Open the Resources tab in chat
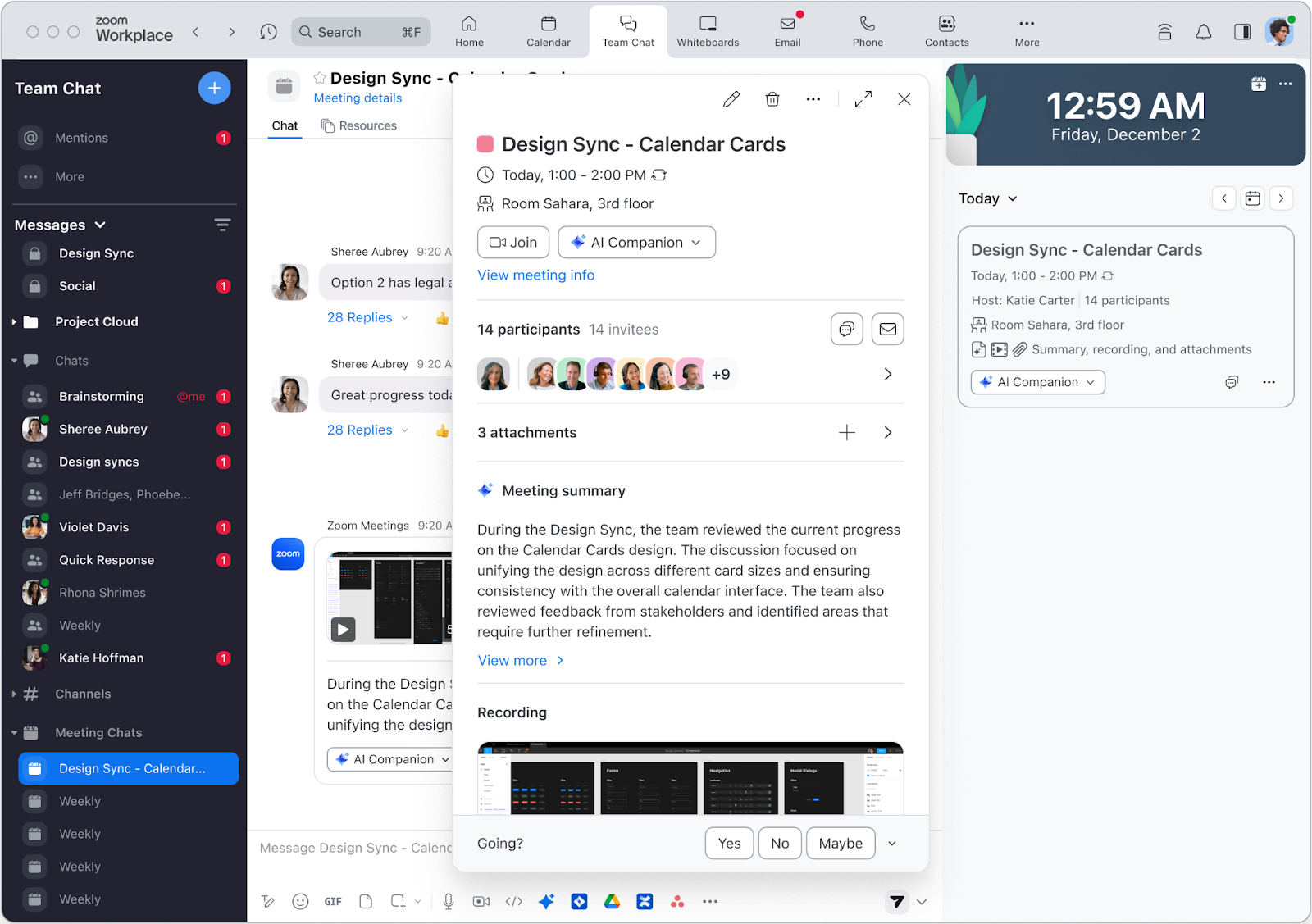 tap(359, 125)
